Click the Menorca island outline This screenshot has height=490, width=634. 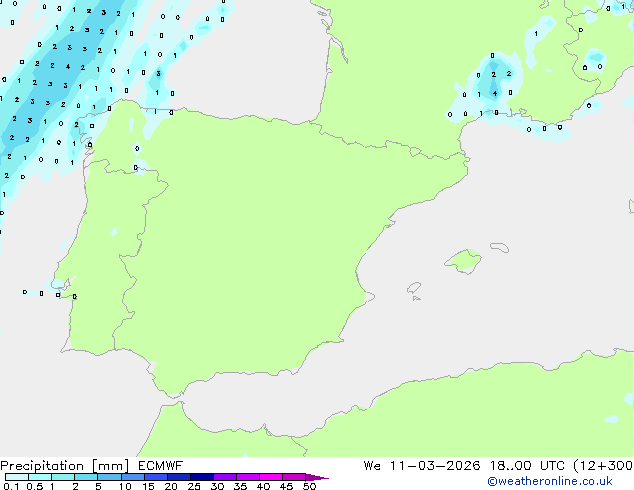[x=500, y=247]
